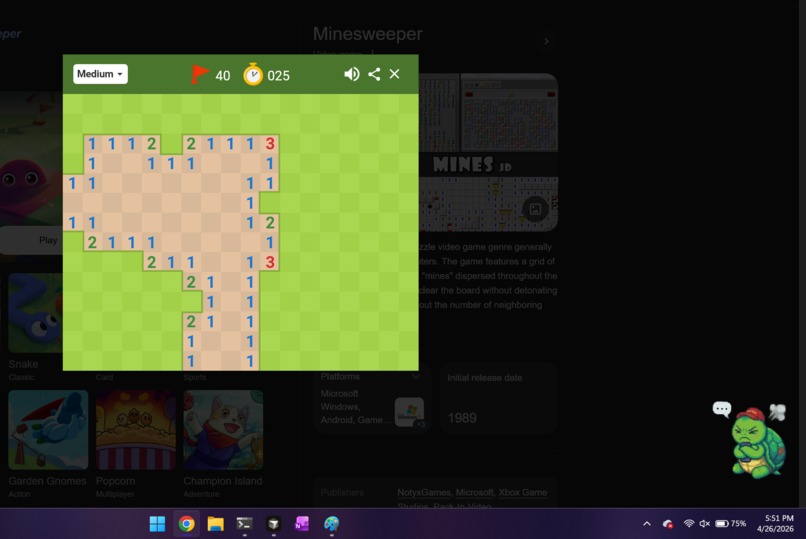Check the battery 75% indicator

pos(730,524)
